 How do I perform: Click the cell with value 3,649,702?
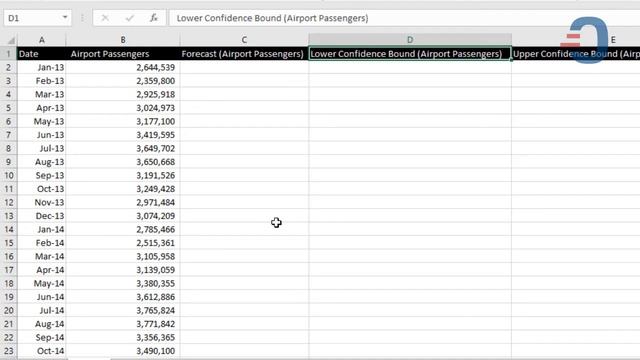(x=122, y=148)
